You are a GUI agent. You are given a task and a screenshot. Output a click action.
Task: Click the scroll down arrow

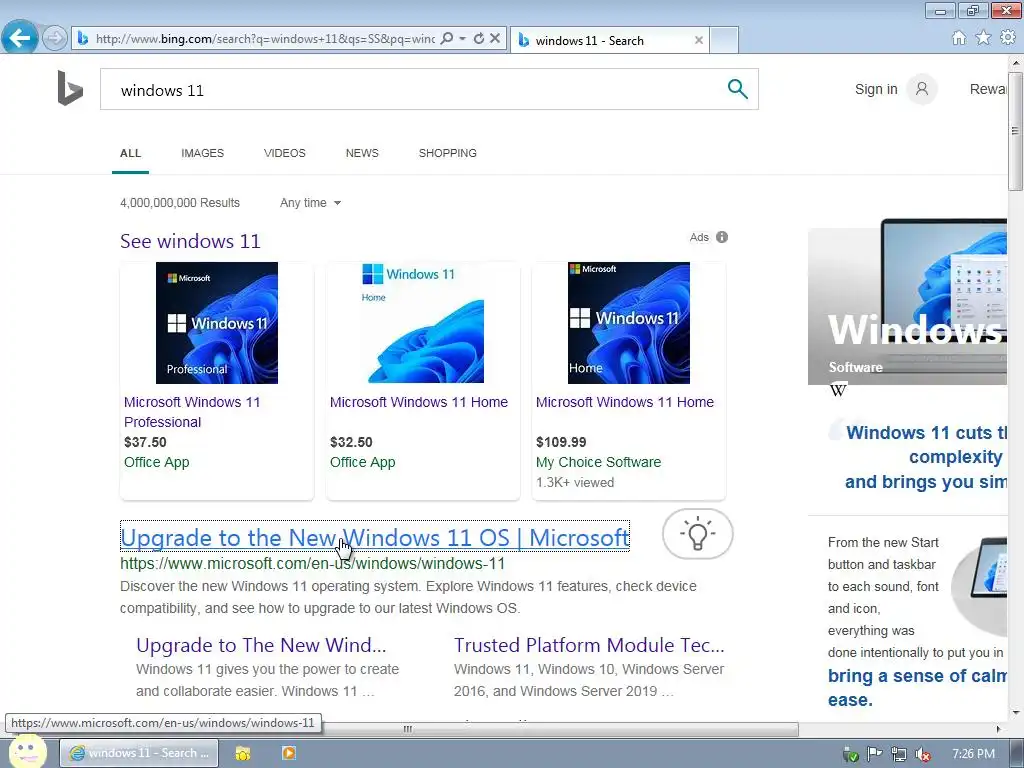1016,712
